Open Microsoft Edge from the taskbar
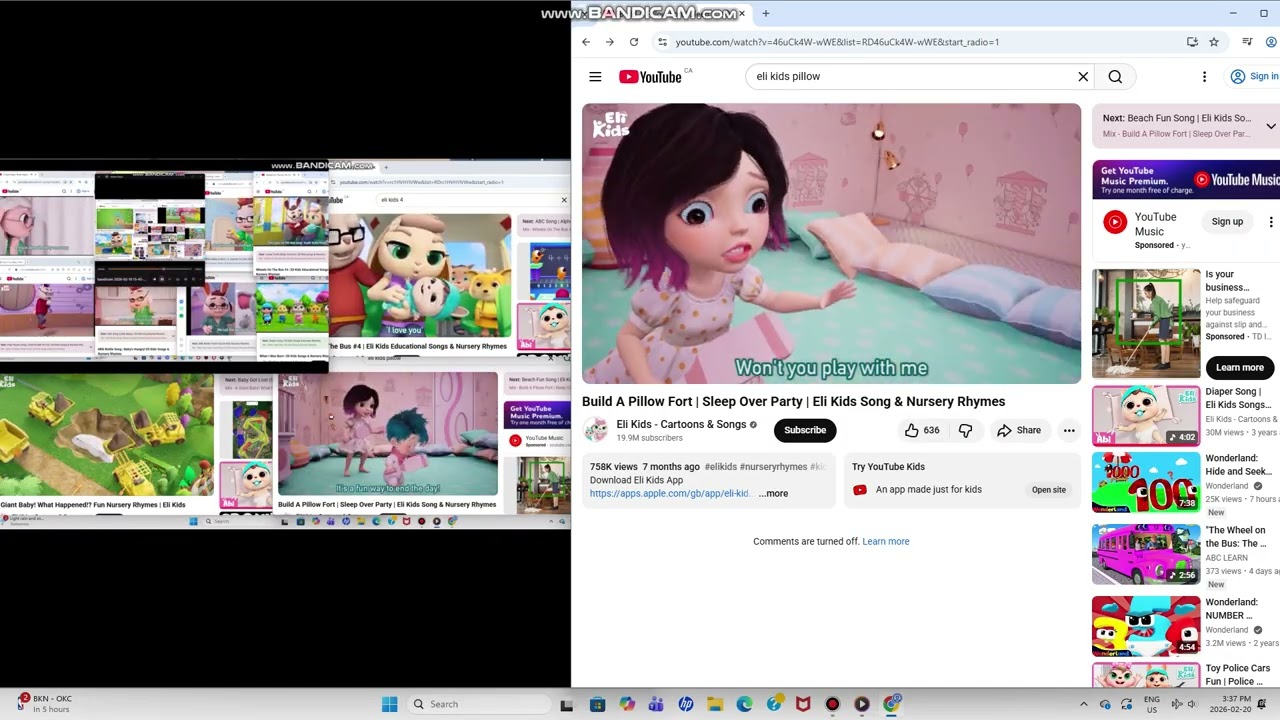The width and height of the screenshot is (1280, 720). click(x=745, y=704)
